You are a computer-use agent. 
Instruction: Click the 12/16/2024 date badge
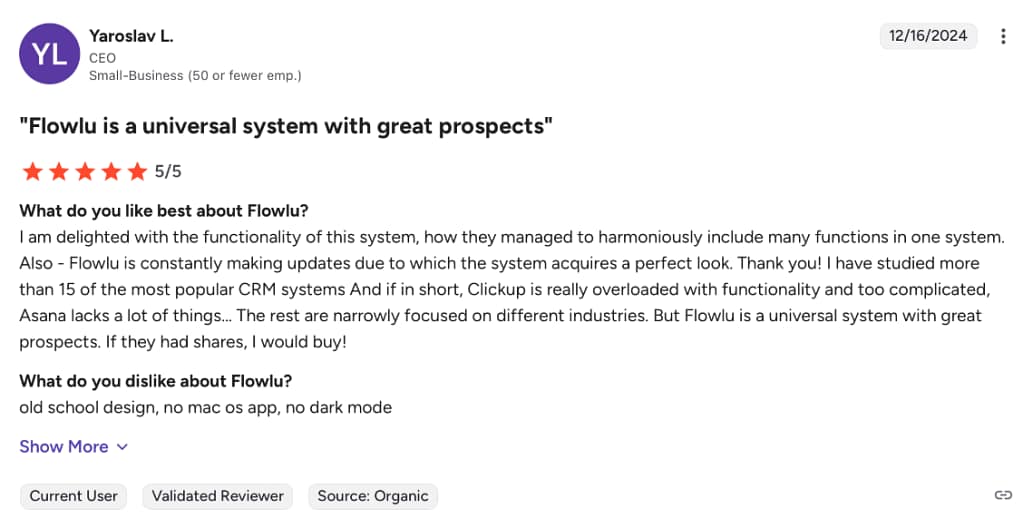click(928, 36)
